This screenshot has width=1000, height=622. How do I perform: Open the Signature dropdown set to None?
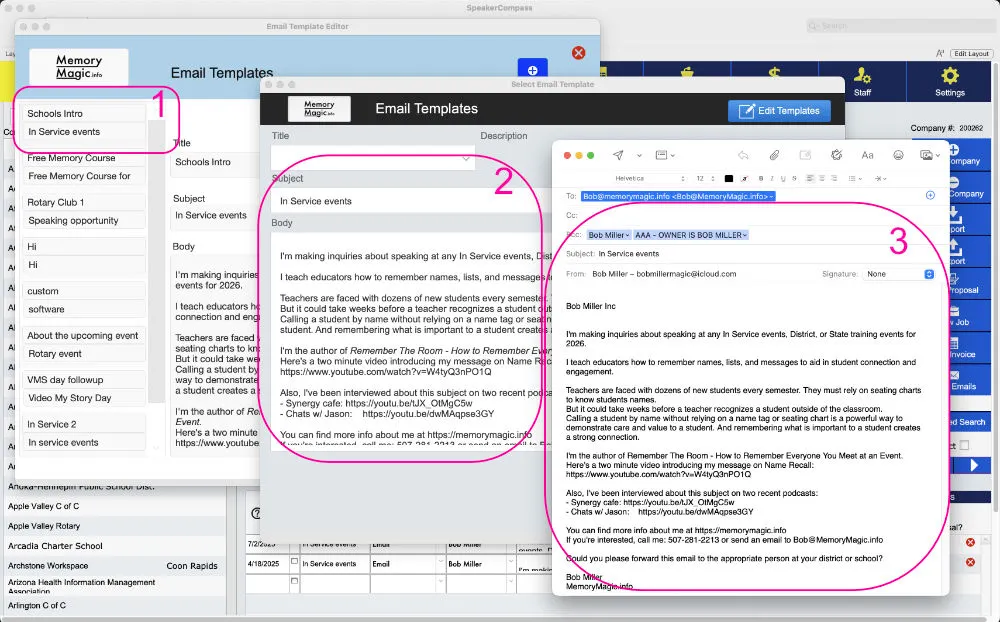point(899,274)
